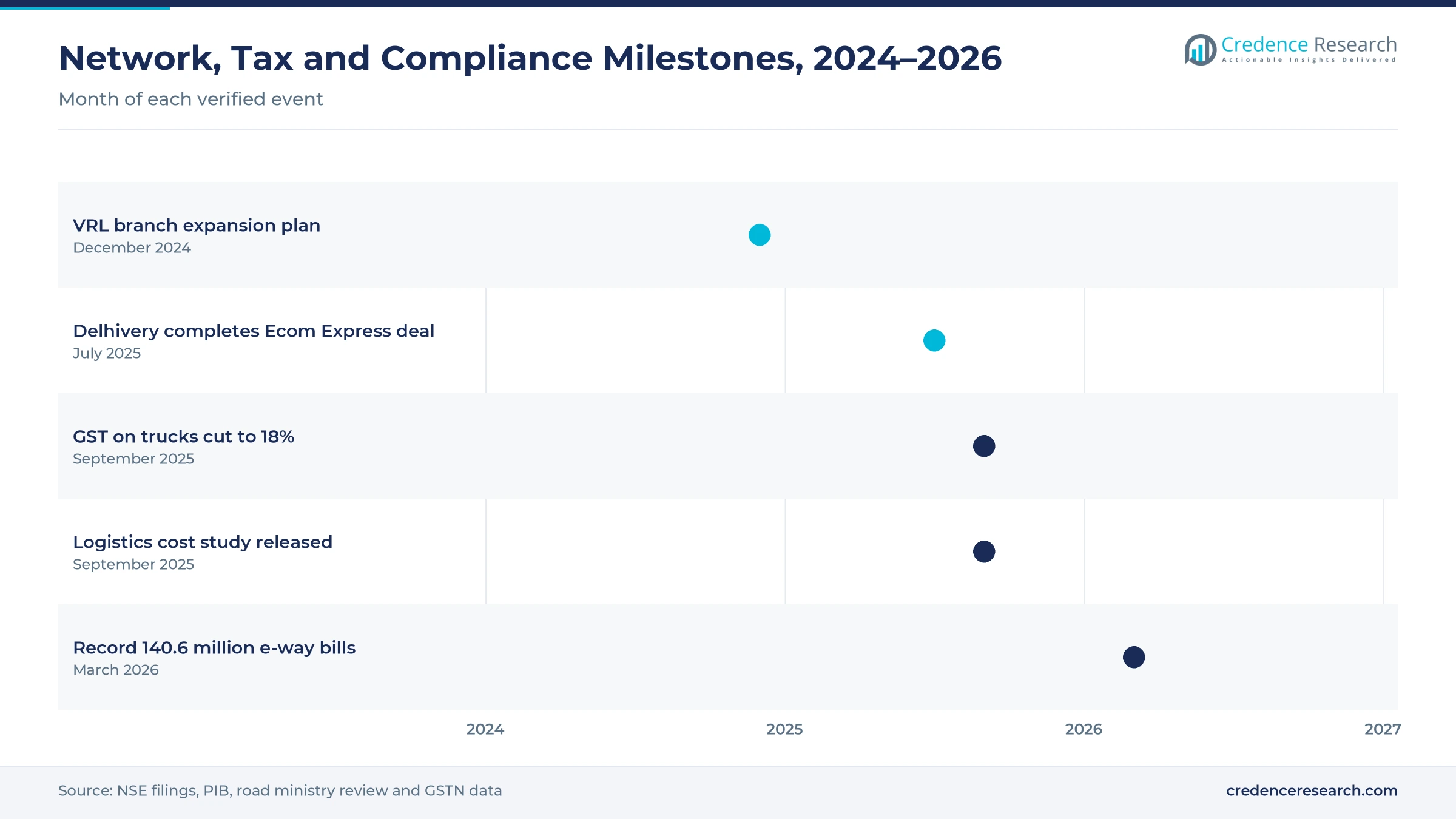The width and height of the screenshot is (1456, 819).
Task: Click the GST on trucks cut to 18% label
Action: 183,437
